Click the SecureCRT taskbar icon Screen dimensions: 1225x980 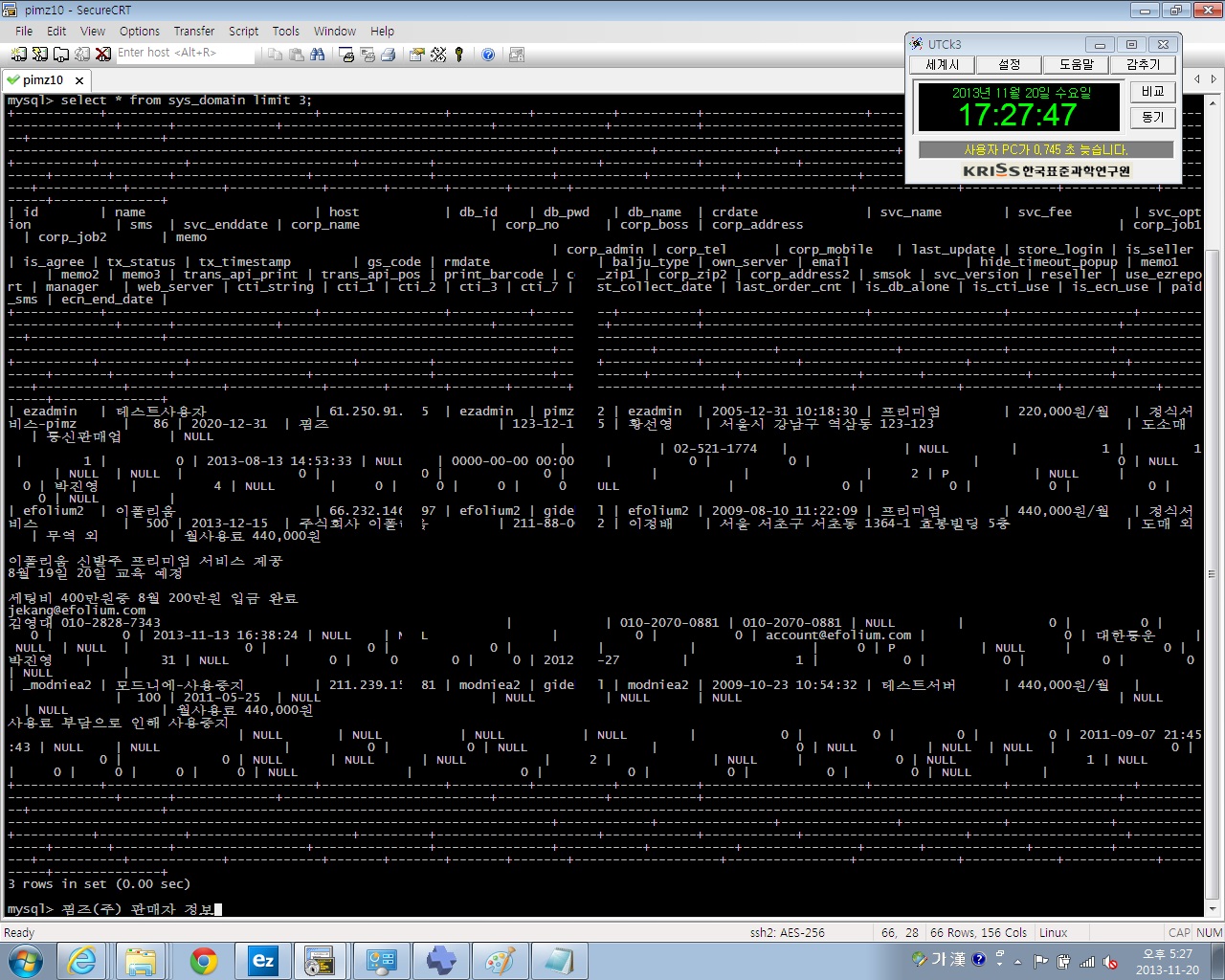coord(321,961)
